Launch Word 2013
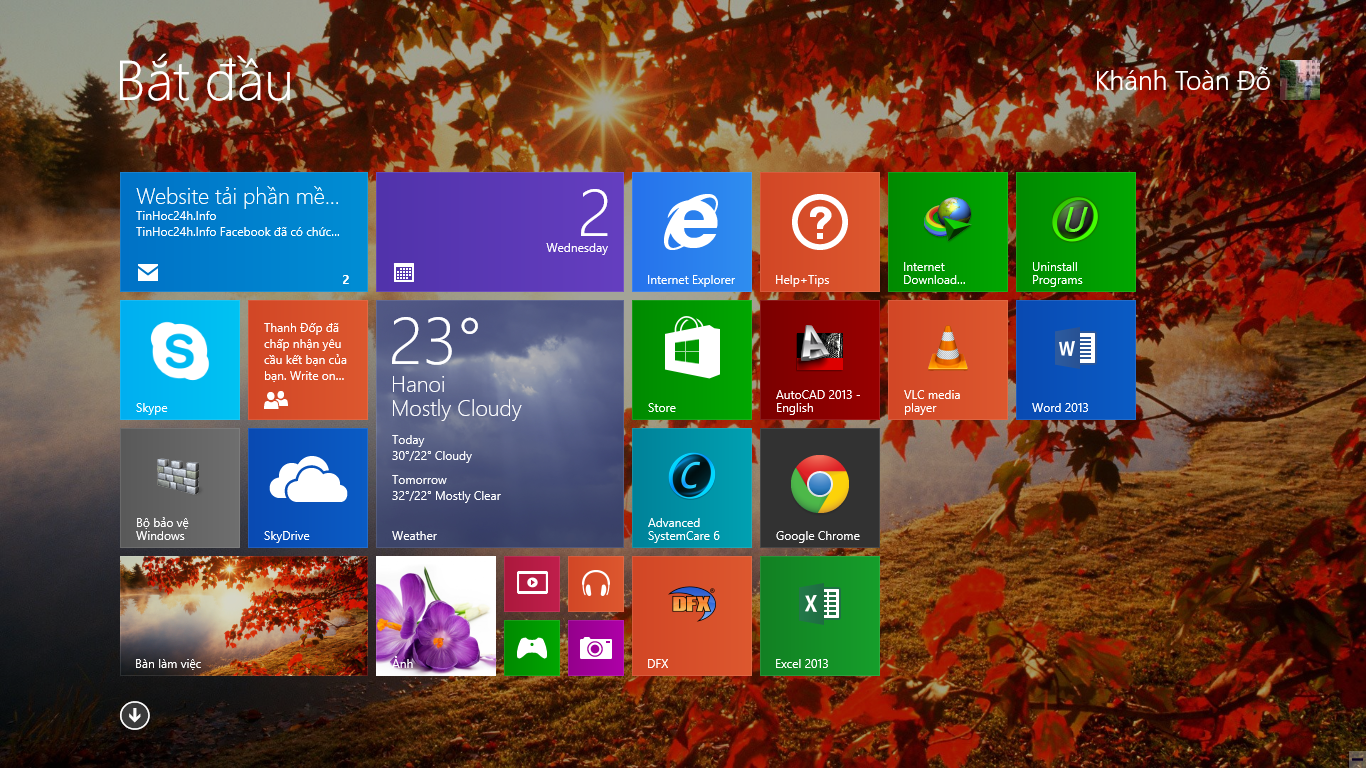 (x=1075, y=359)
